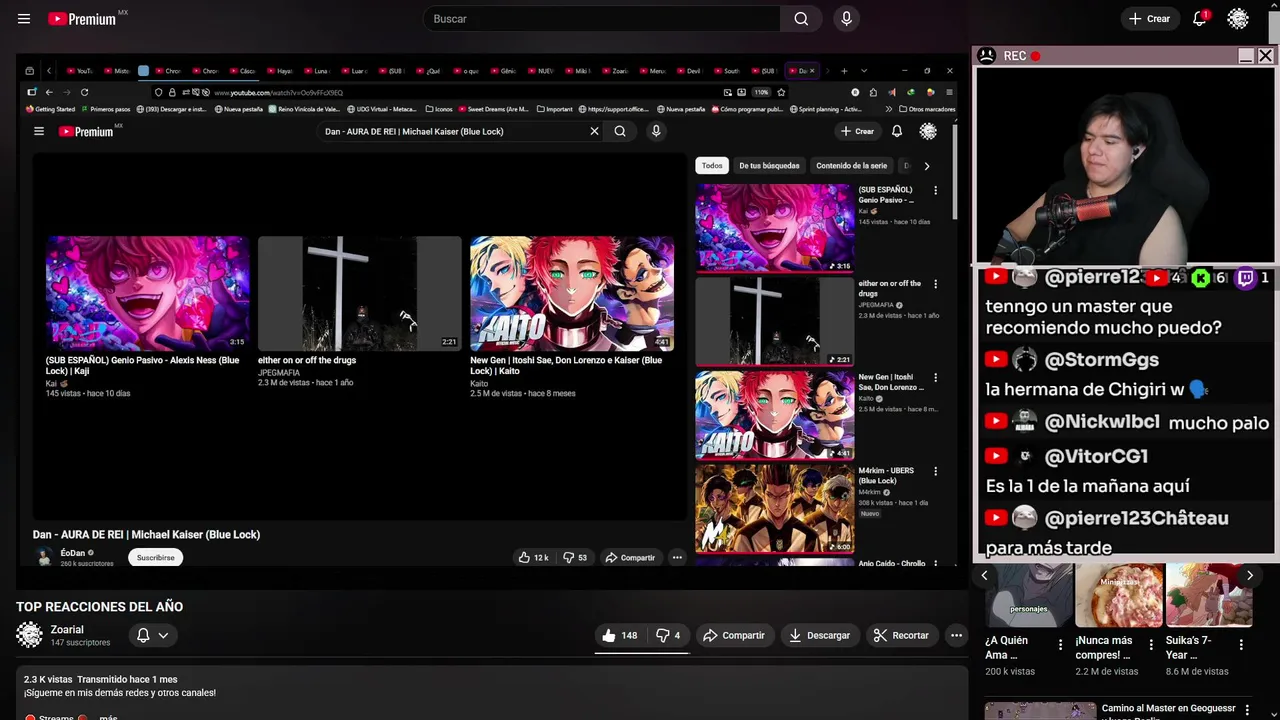Download the video via Descargar
Image resolution: width=1280 pixels, height=720 pixels.
coord(819,635)
